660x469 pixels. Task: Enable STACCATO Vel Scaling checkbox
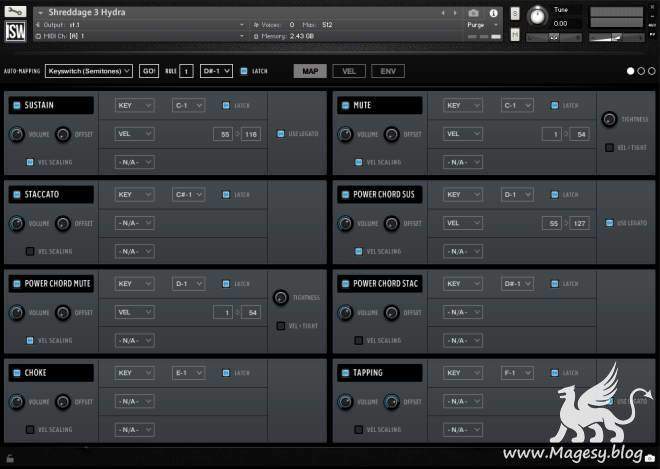coord(30,251)
